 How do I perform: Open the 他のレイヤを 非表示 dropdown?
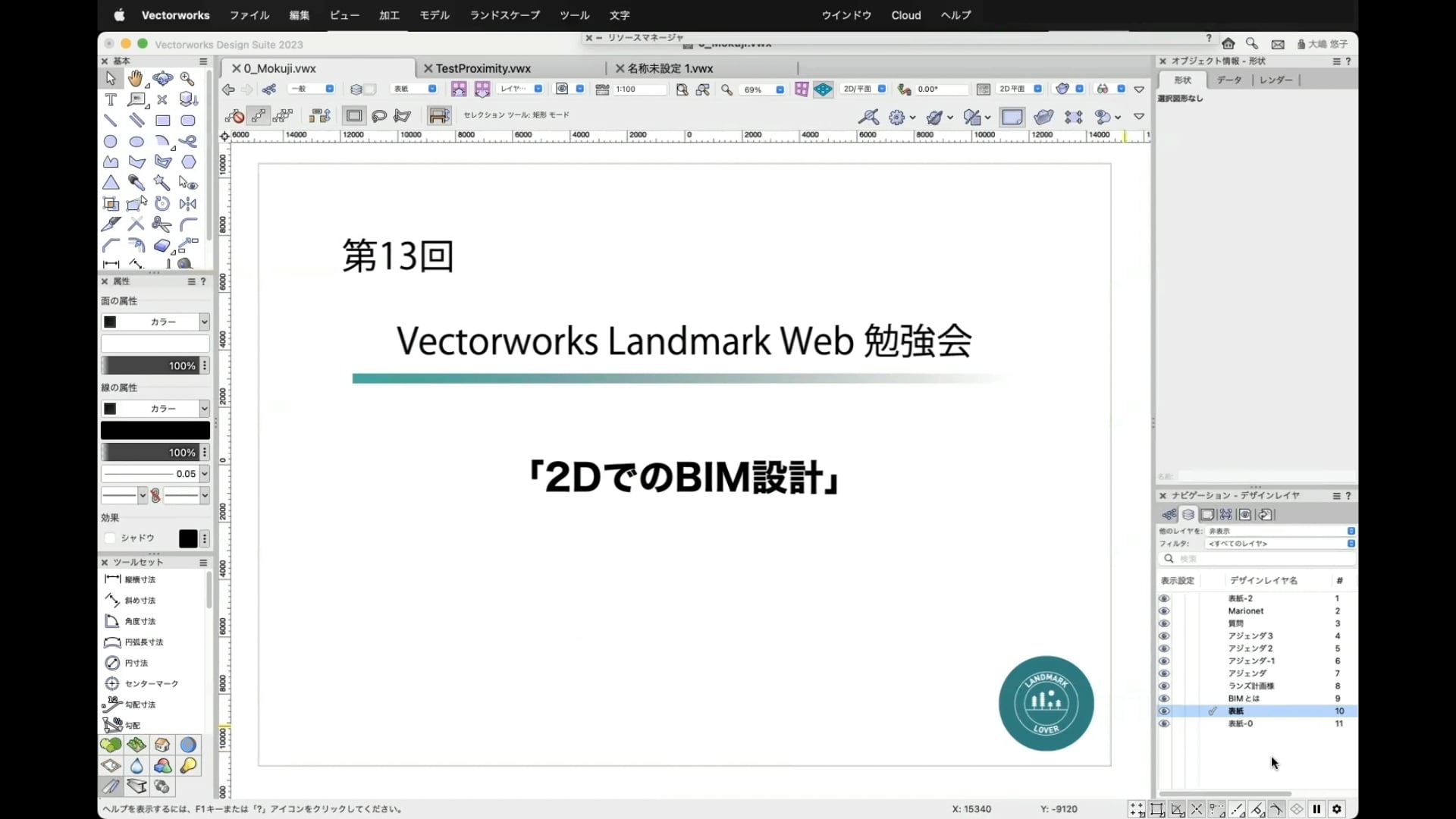point(1281,531)
